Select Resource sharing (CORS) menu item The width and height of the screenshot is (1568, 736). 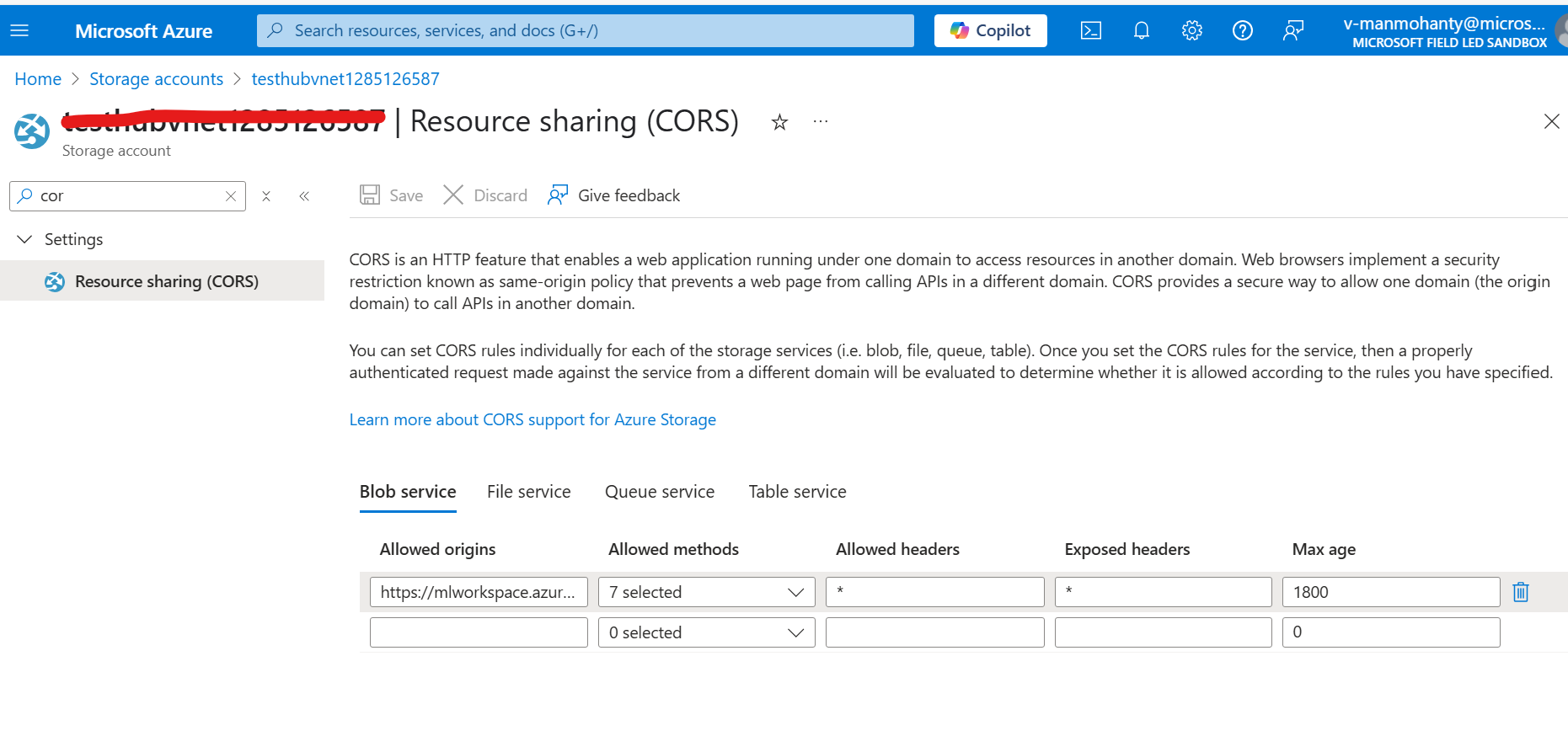(x=162, y=281)
